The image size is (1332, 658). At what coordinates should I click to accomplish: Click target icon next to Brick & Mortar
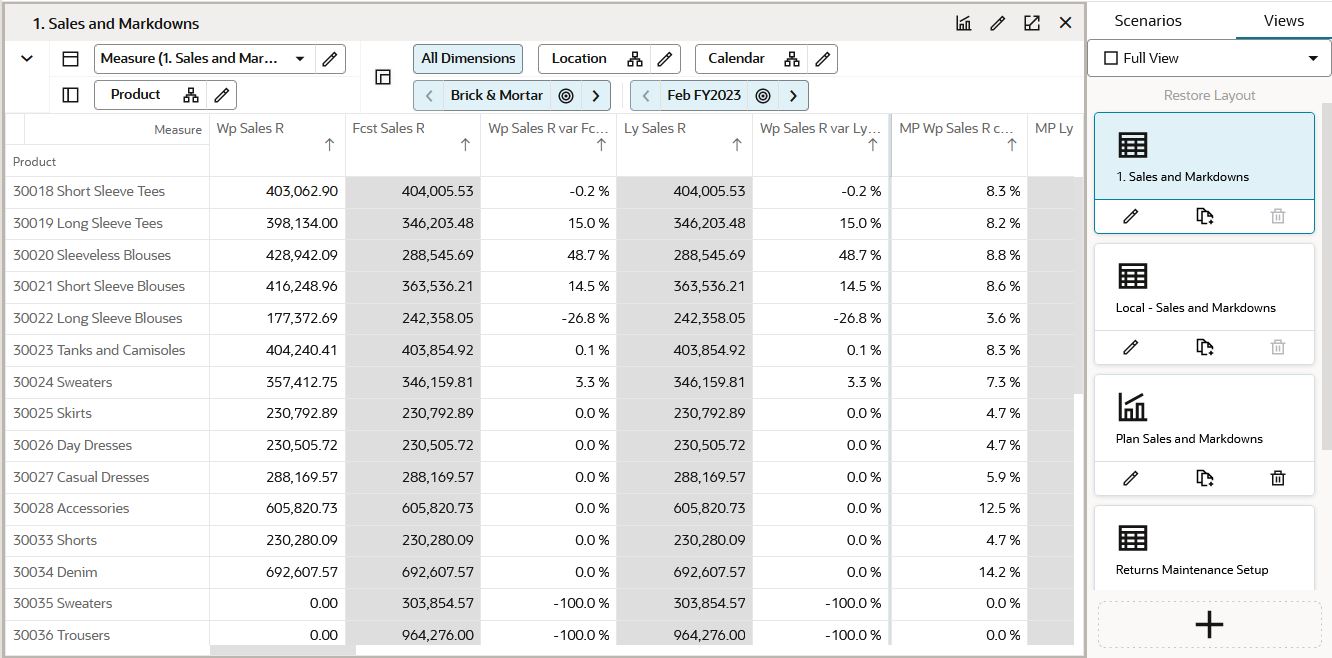coord(566,96)
